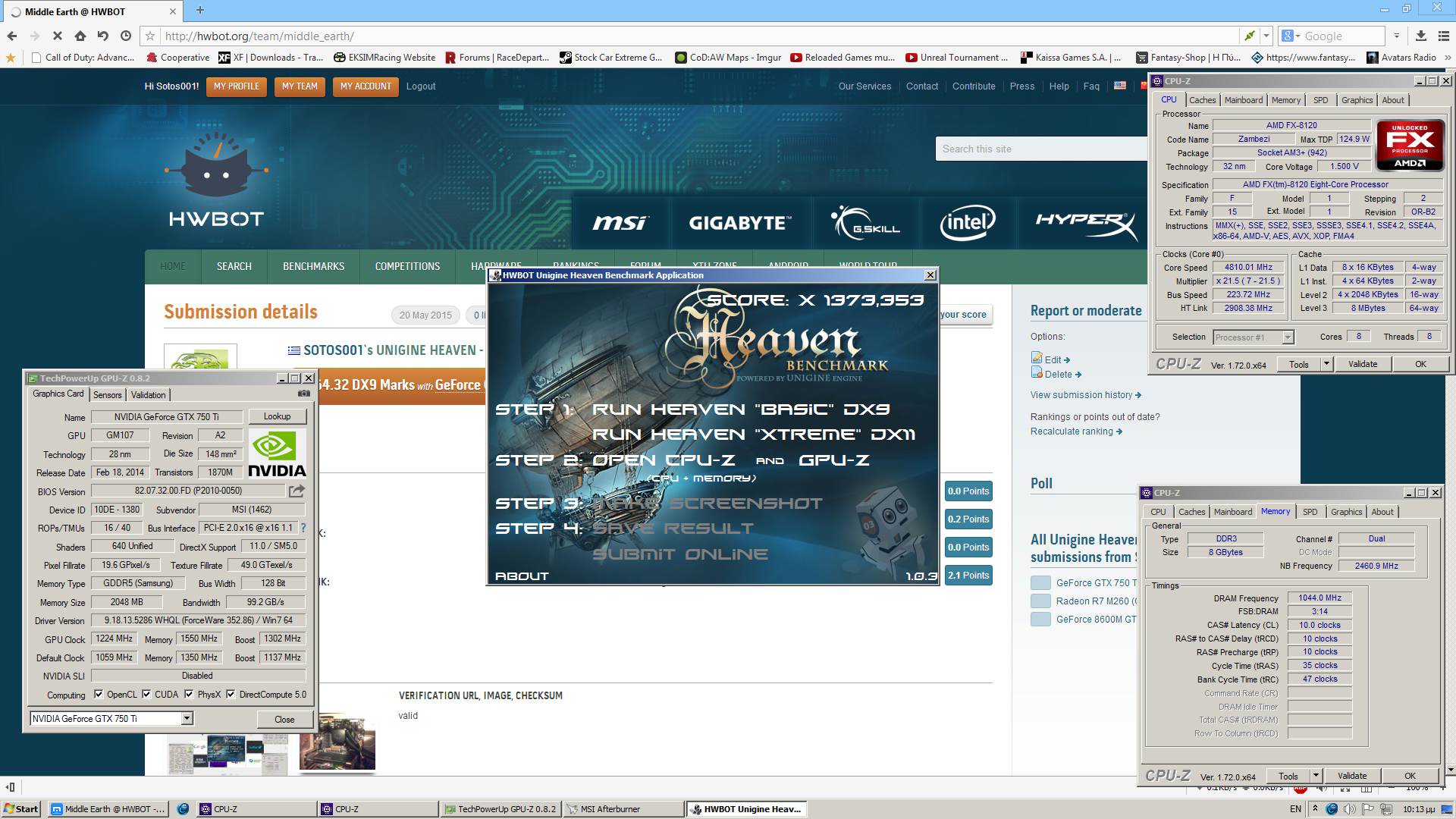Image resolution: width=1456 pixels, height=819 pixels.
Task: Click View submission history link
Action: click(x=1085, y=395)
